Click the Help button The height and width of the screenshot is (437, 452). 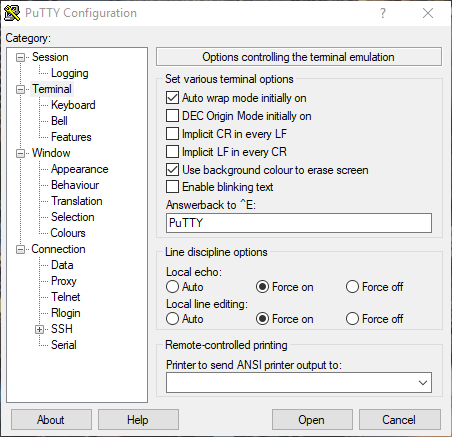[138, 420]
